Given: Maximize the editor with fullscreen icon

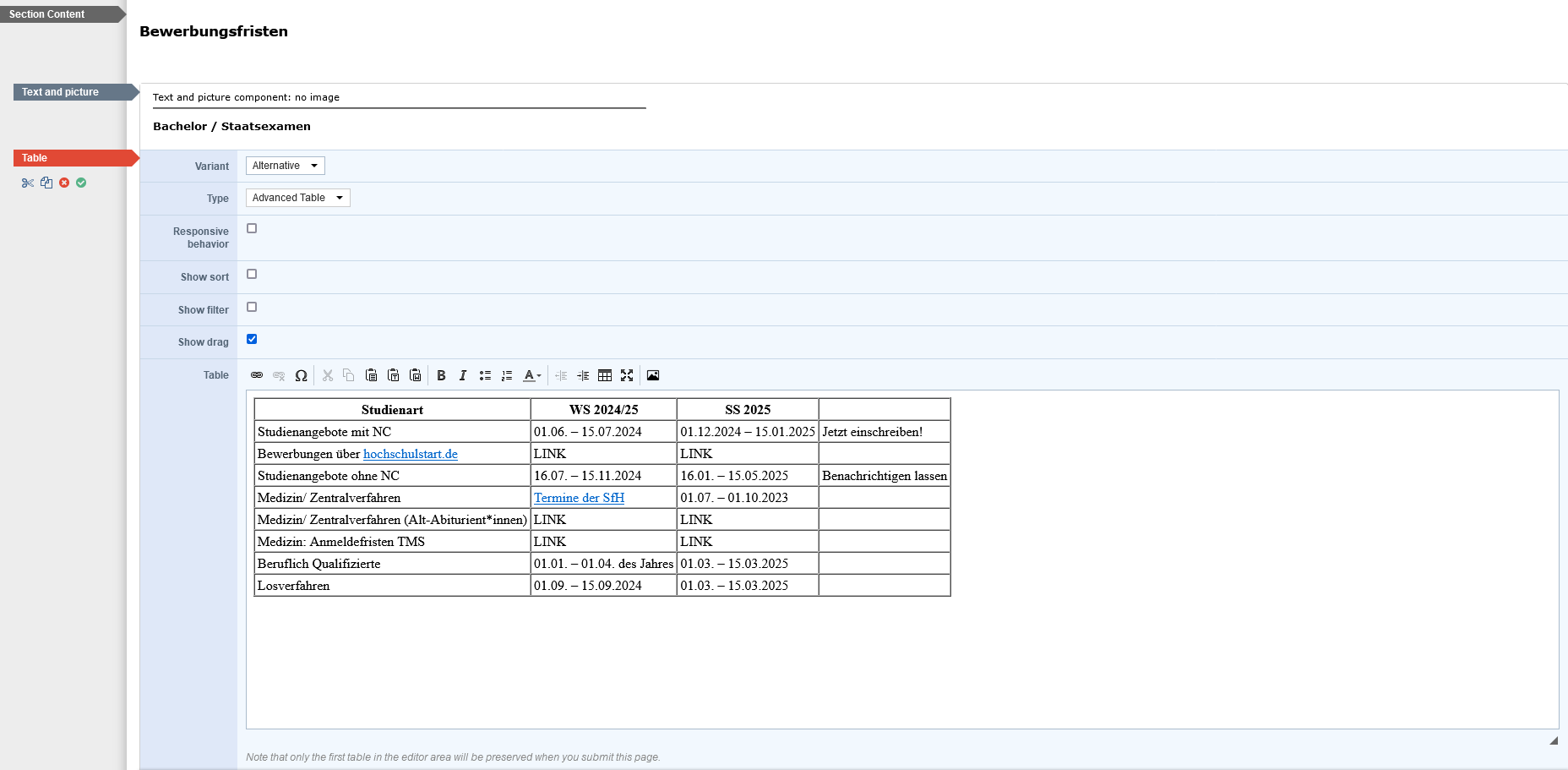Looking at the screenshot, I should 627,375.
